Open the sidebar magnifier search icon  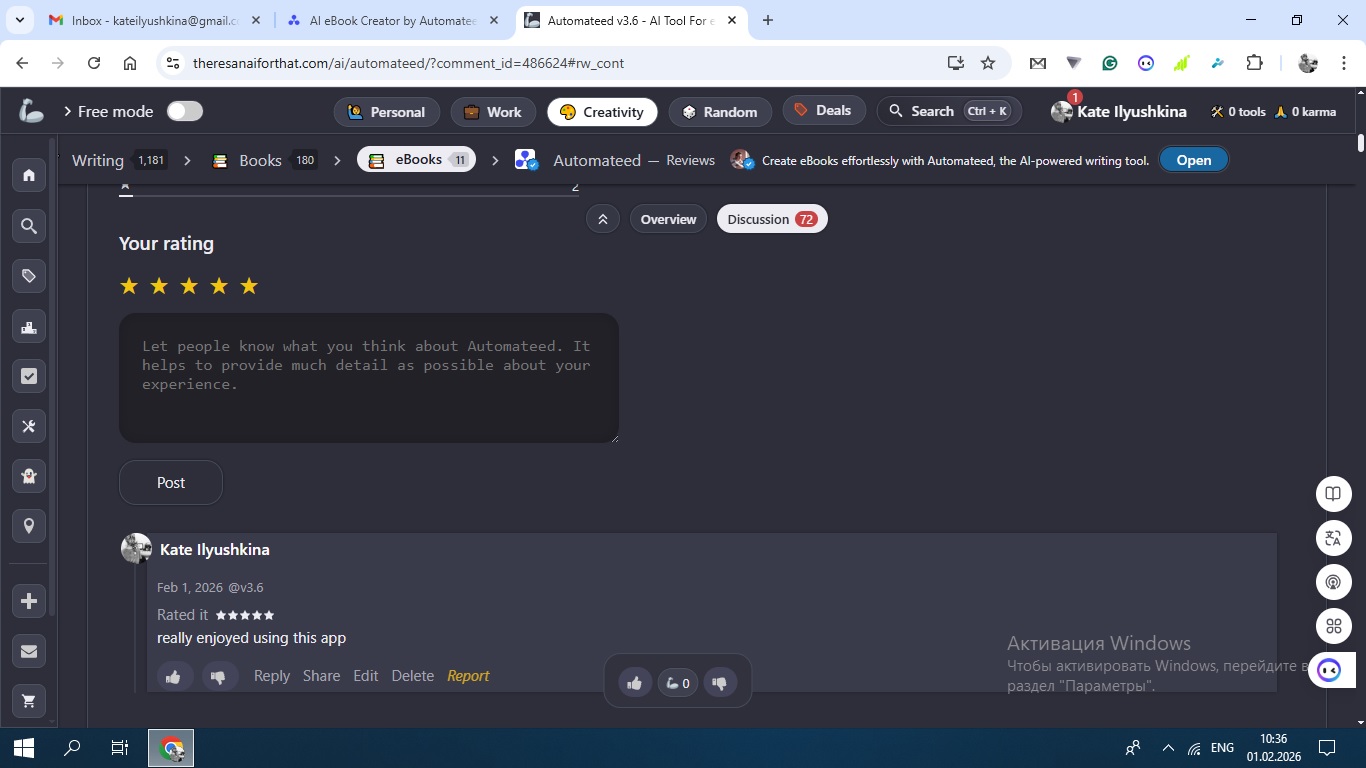29,226
